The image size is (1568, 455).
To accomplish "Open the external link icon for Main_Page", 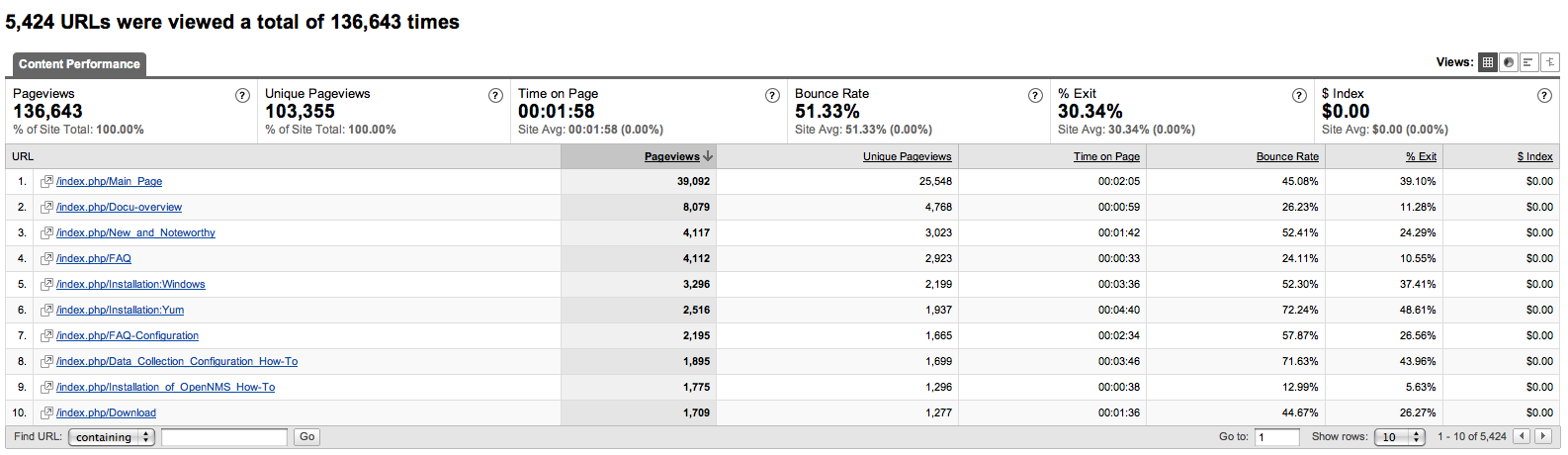I will [46, 181].
